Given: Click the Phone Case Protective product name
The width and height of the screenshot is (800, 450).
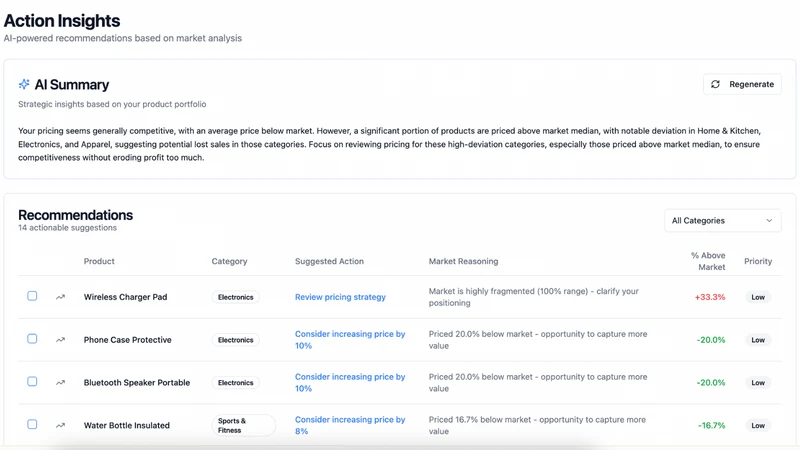Looking at the screenshot, I should pyautogui.click(x=128, y=340).
